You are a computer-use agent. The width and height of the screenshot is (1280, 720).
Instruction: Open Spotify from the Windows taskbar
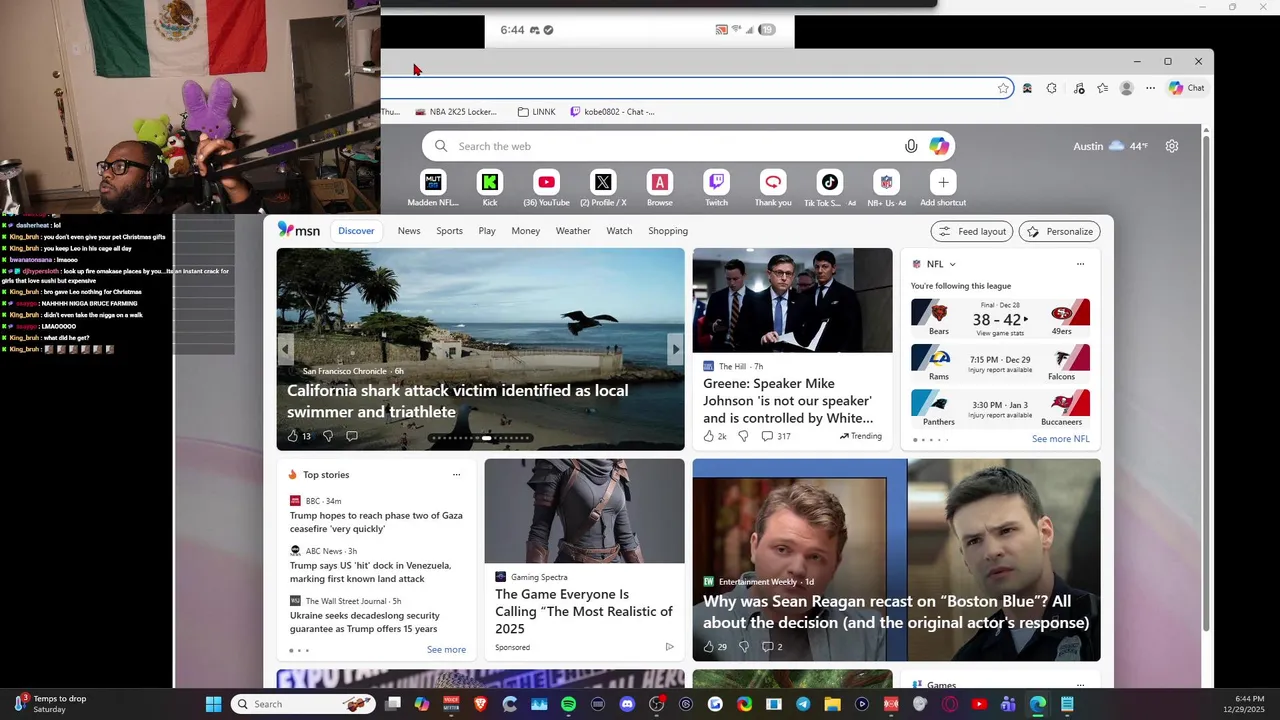pyautogui.click(x=569, y=704)
